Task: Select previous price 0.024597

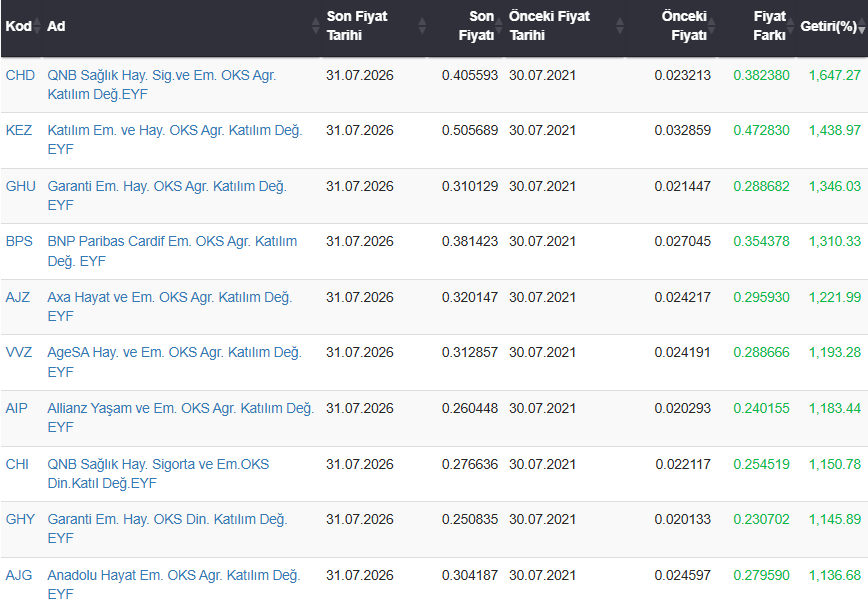Action: tap(683, 575)
